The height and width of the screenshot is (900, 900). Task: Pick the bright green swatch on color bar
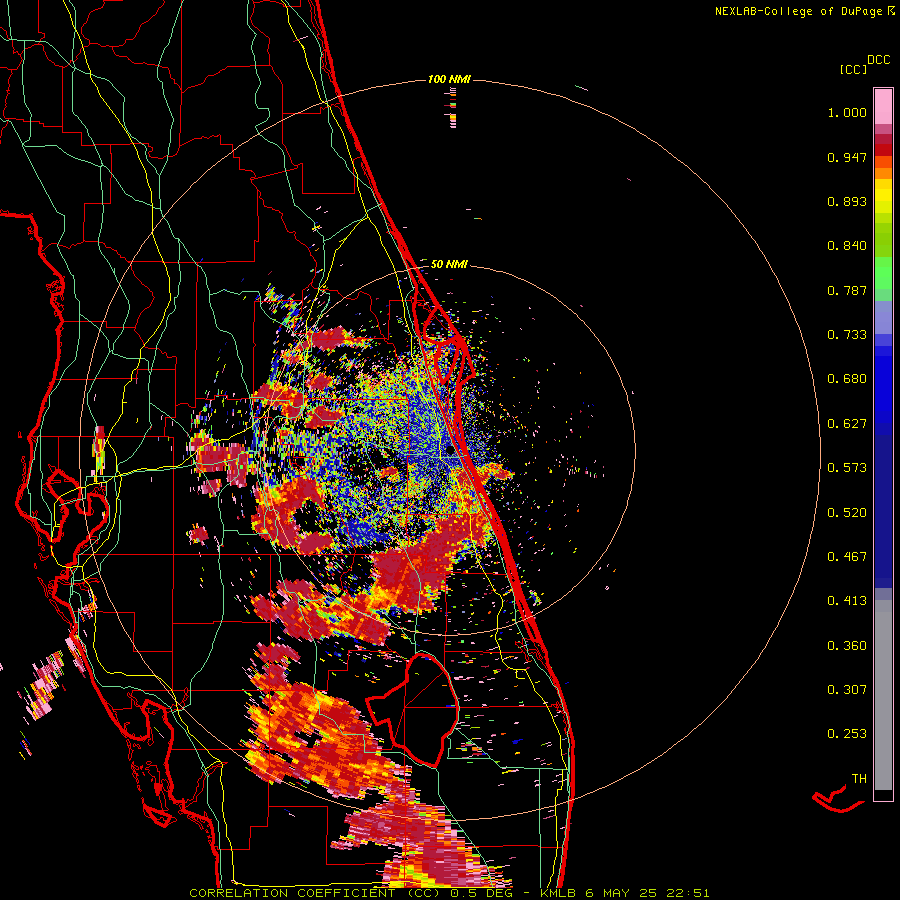[883, 273]
